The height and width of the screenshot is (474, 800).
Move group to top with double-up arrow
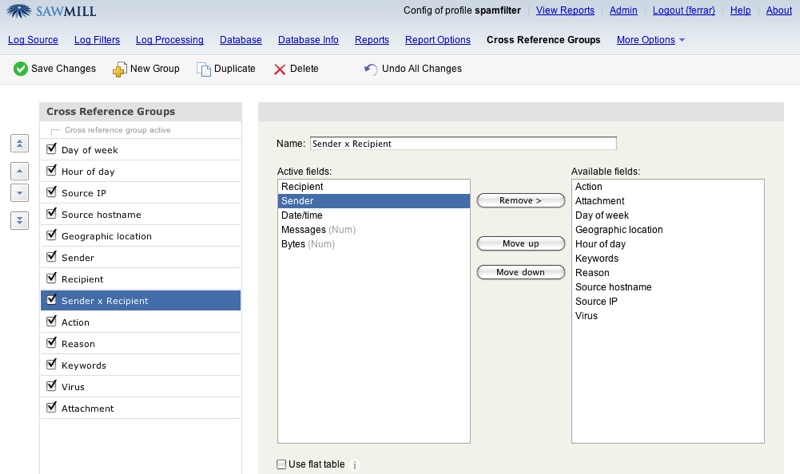(x=19, y=144)
